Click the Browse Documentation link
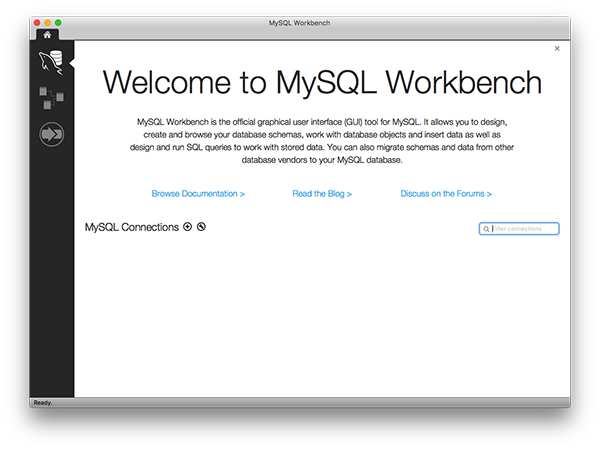This screenshot has width=600, height=450. point(198,194)
